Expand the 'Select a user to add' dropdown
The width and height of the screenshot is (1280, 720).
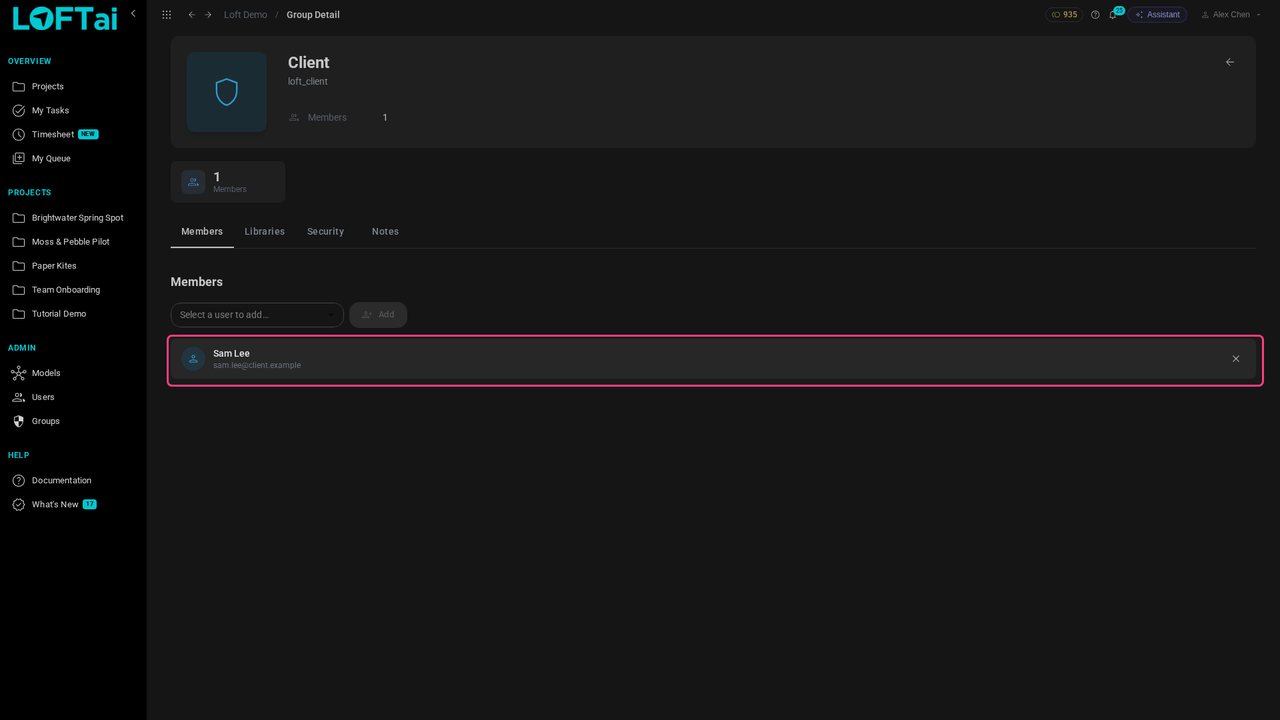pos(257,315)
